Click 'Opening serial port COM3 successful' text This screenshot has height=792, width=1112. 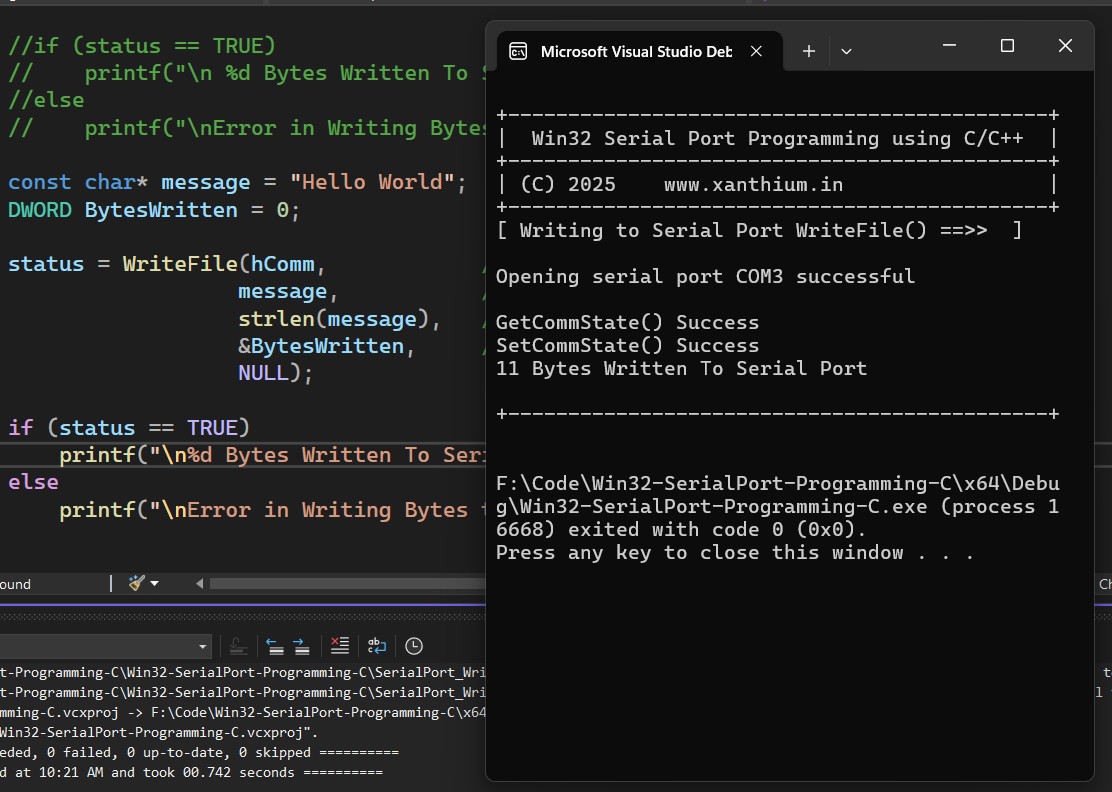coord(705,276)
